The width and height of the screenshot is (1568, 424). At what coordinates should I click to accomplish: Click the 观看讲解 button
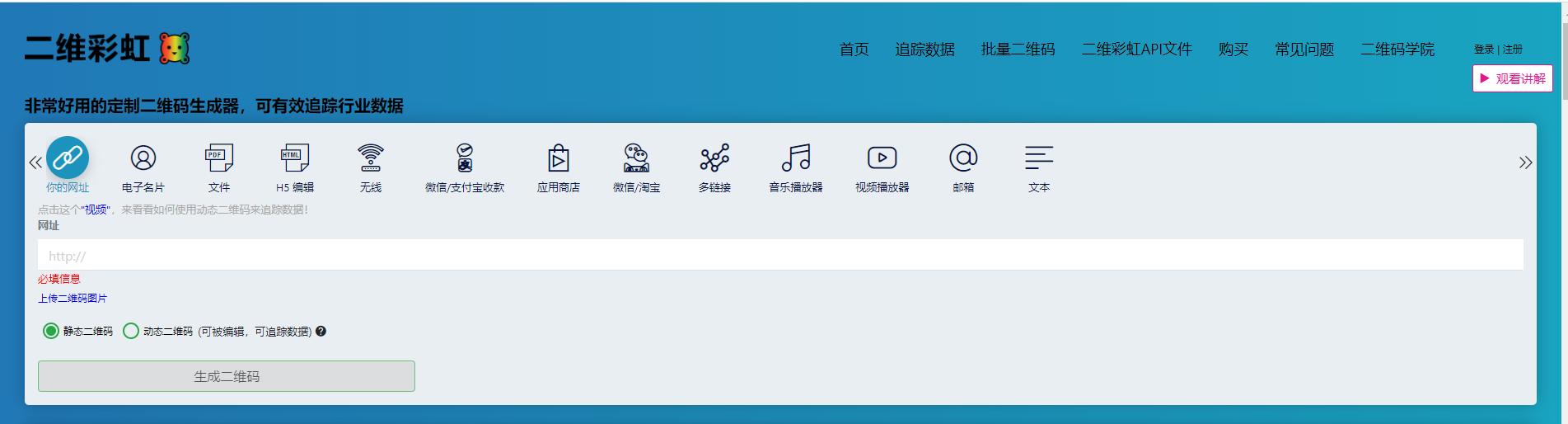point(1513,78)
